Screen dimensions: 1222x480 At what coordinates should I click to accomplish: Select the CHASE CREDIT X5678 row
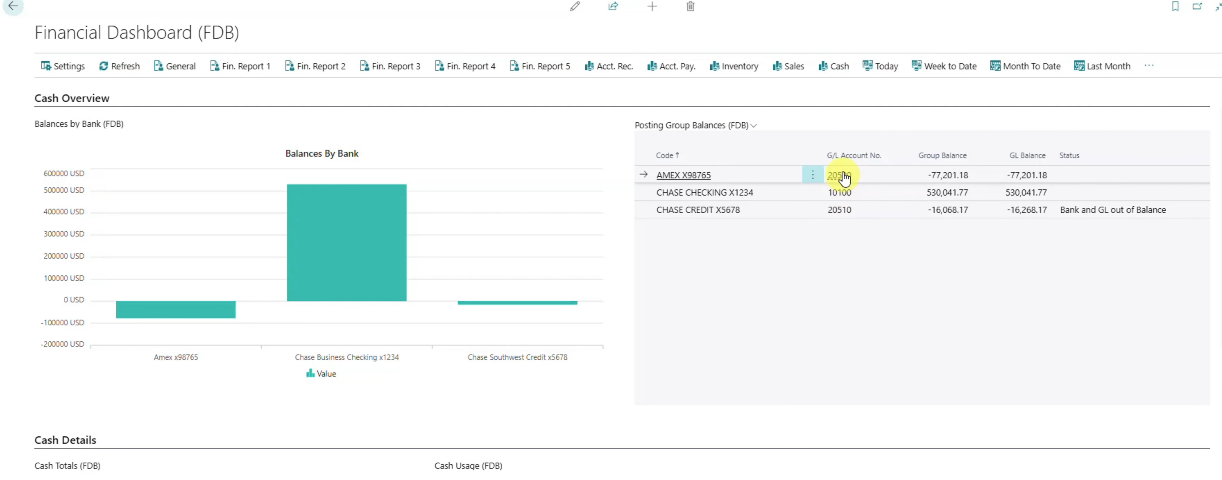(921, 210)
